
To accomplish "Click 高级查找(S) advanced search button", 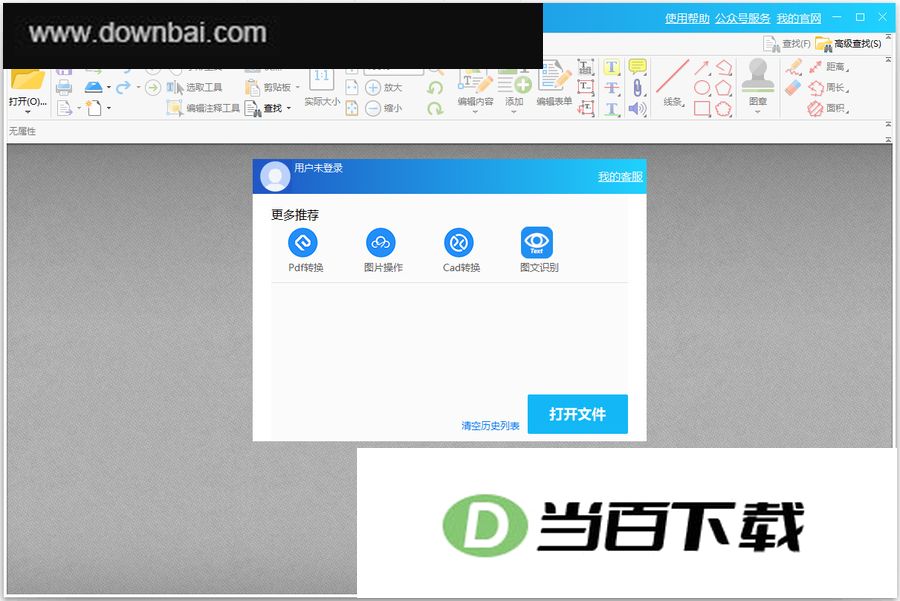I will pos(848,44).
